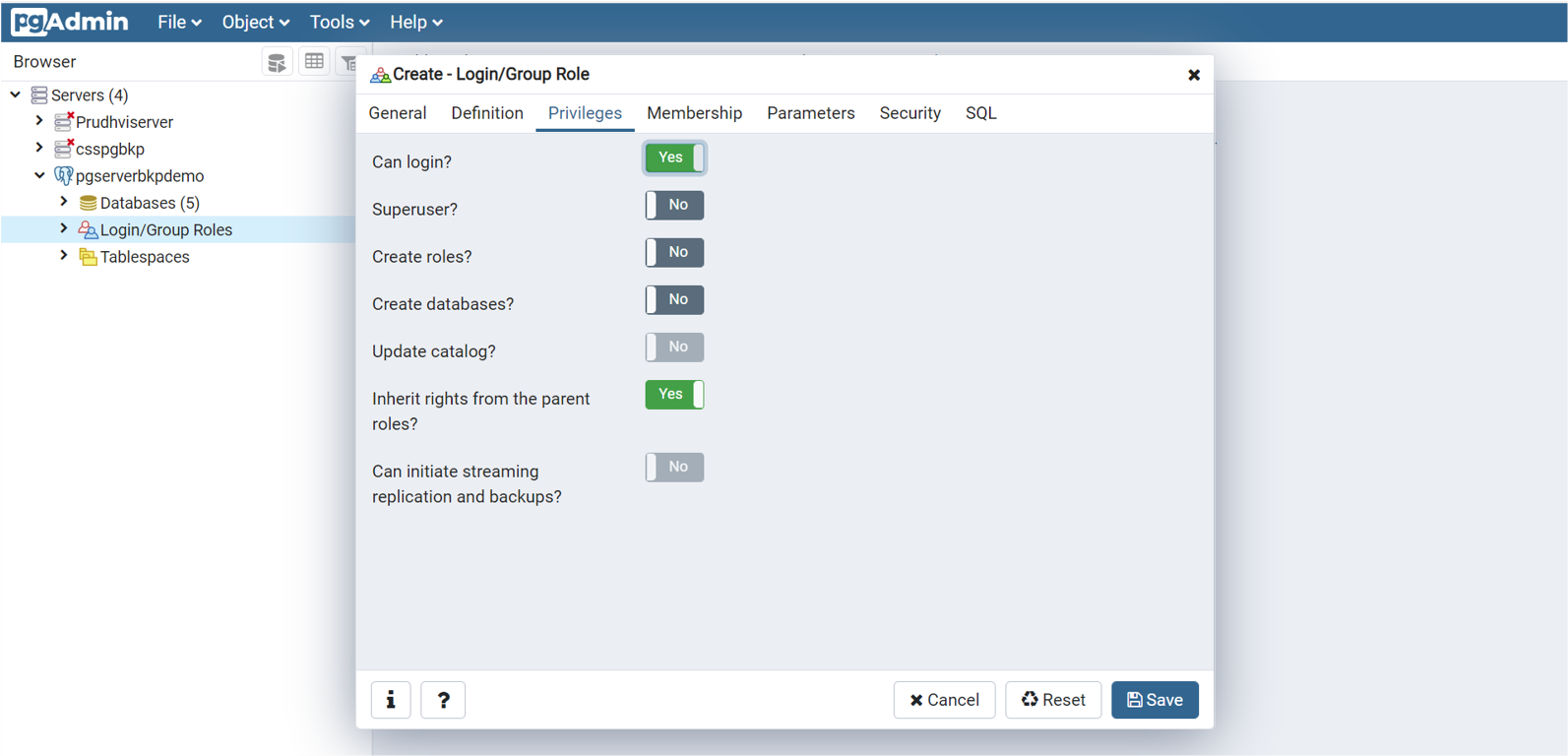Click the yellow Tablespaces folder icon
This screenshot has height=756, width=1568.
click(x=88, y=257)
